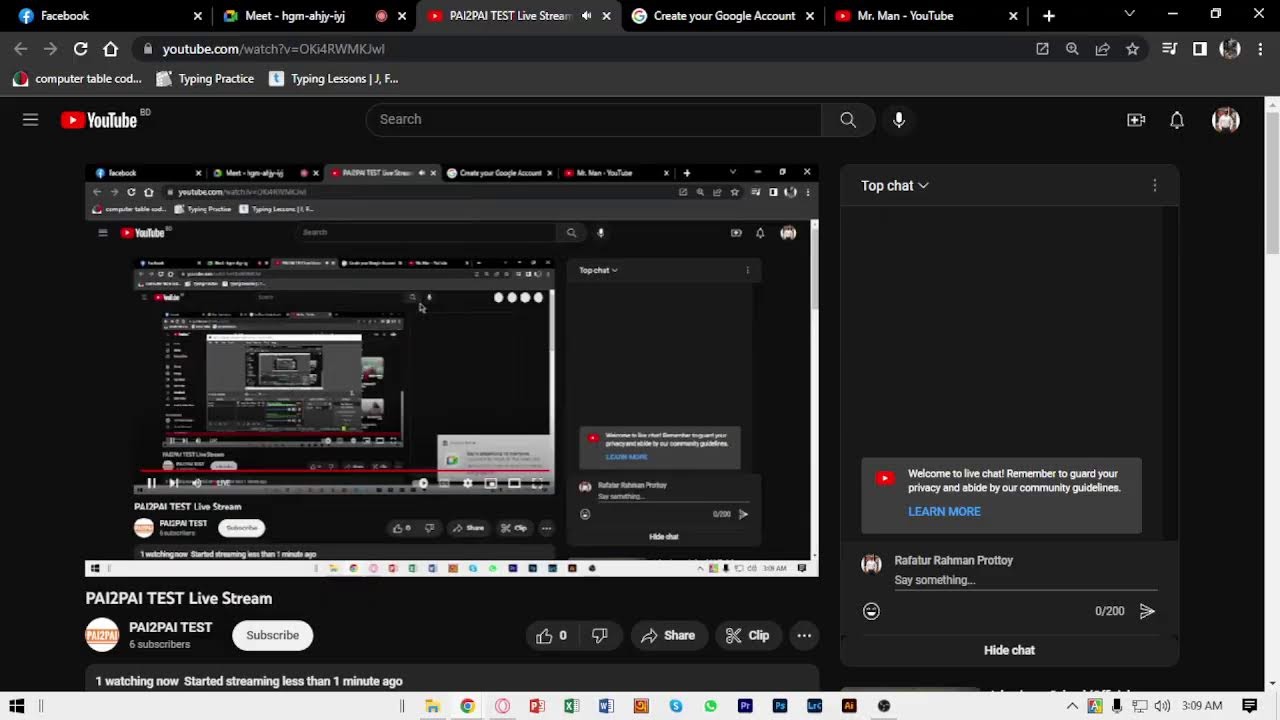
Task: Open the Windows Start menu
Action: coord(16,706)
